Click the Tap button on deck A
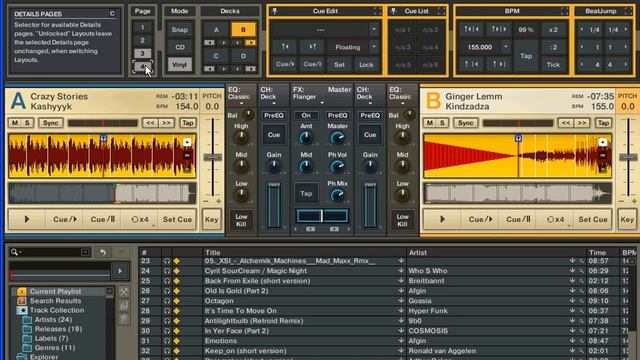640x360 pixels. pos(187,123)
